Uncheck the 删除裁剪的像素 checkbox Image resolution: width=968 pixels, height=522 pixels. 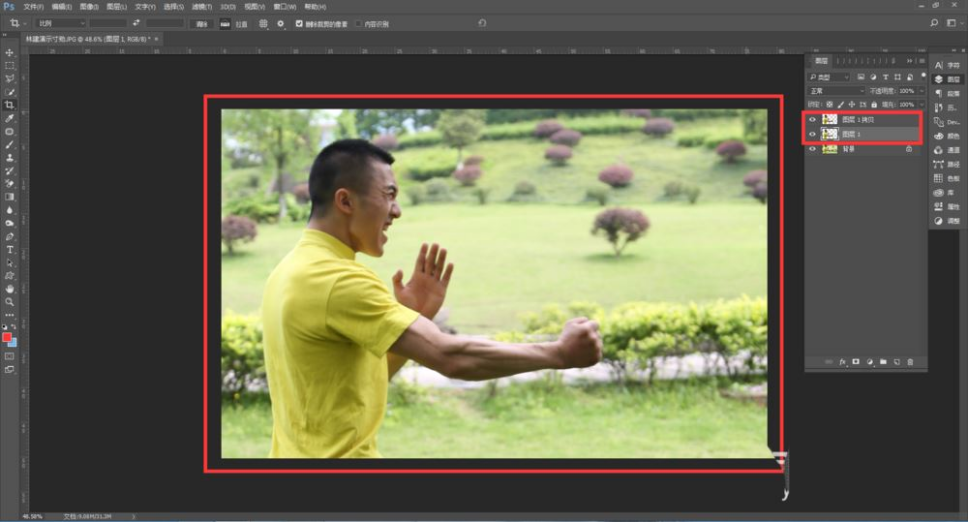(299, 23)
